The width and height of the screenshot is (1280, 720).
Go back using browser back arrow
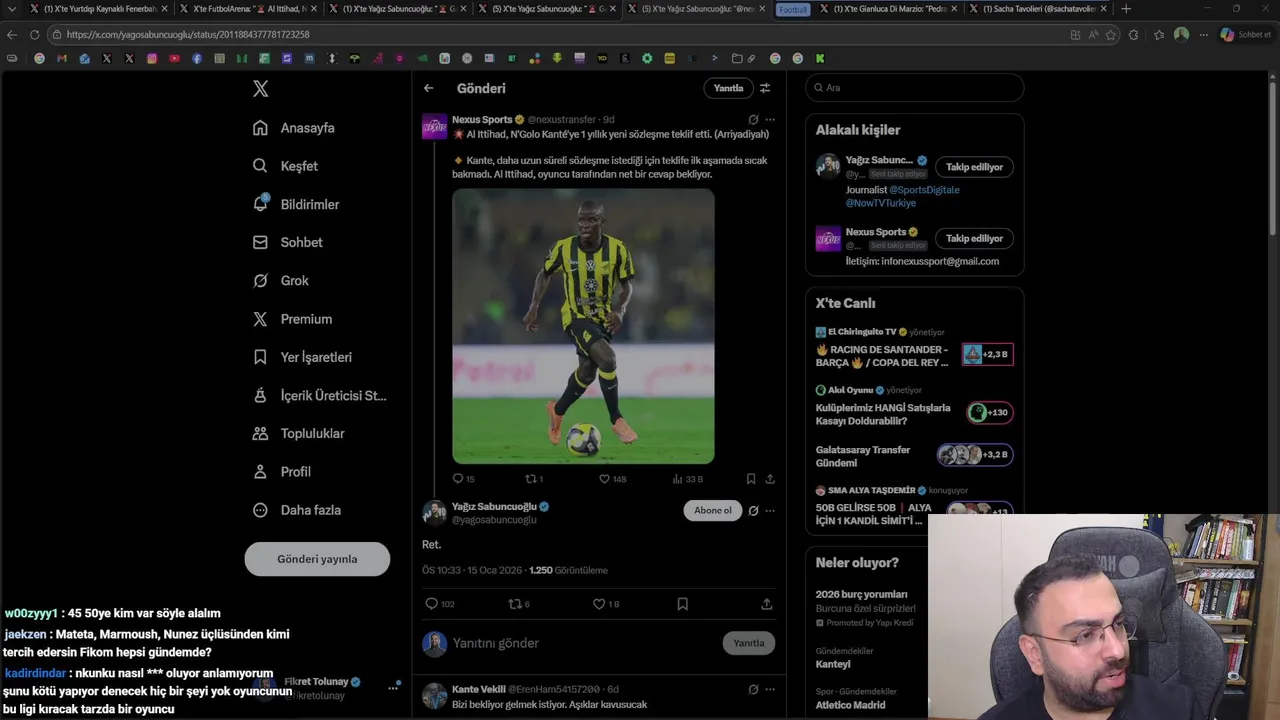(x=12, y=34)
